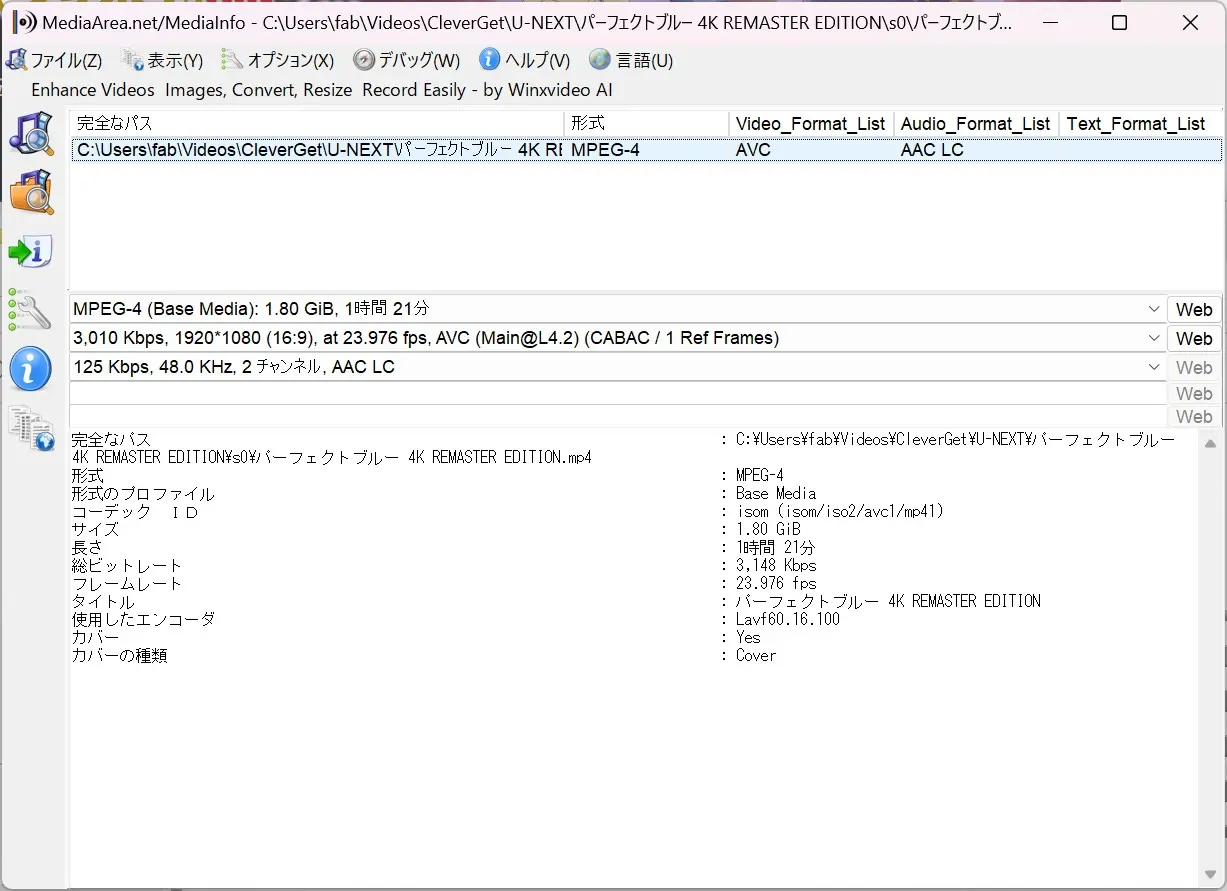Click Web button beside MPEG-4 general row
The width and height of the screenshot is (1227, 891).
click(x=1194, y=309)
